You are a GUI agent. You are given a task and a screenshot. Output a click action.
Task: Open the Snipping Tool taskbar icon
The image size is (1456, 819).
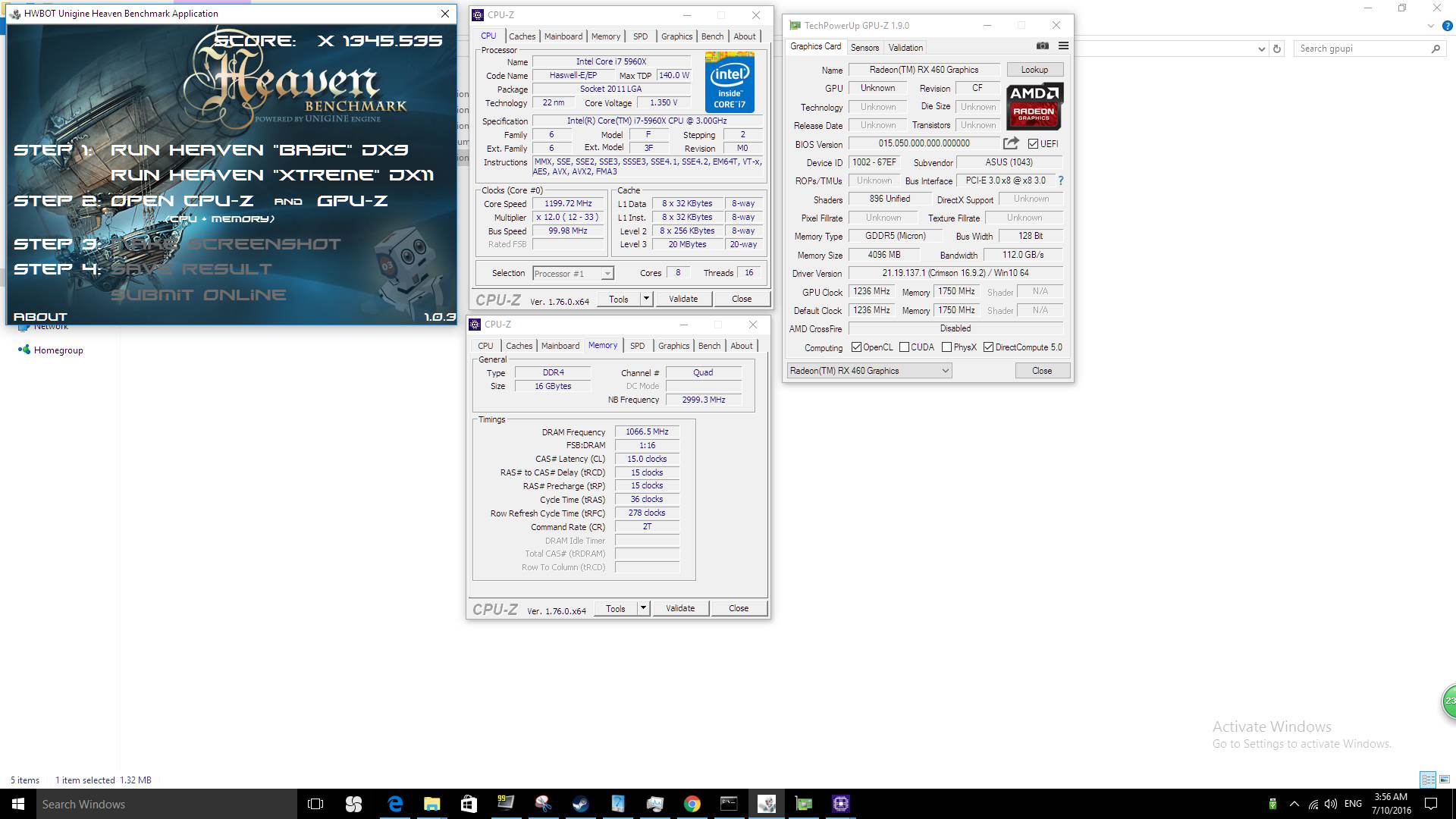tap(543, 804)
